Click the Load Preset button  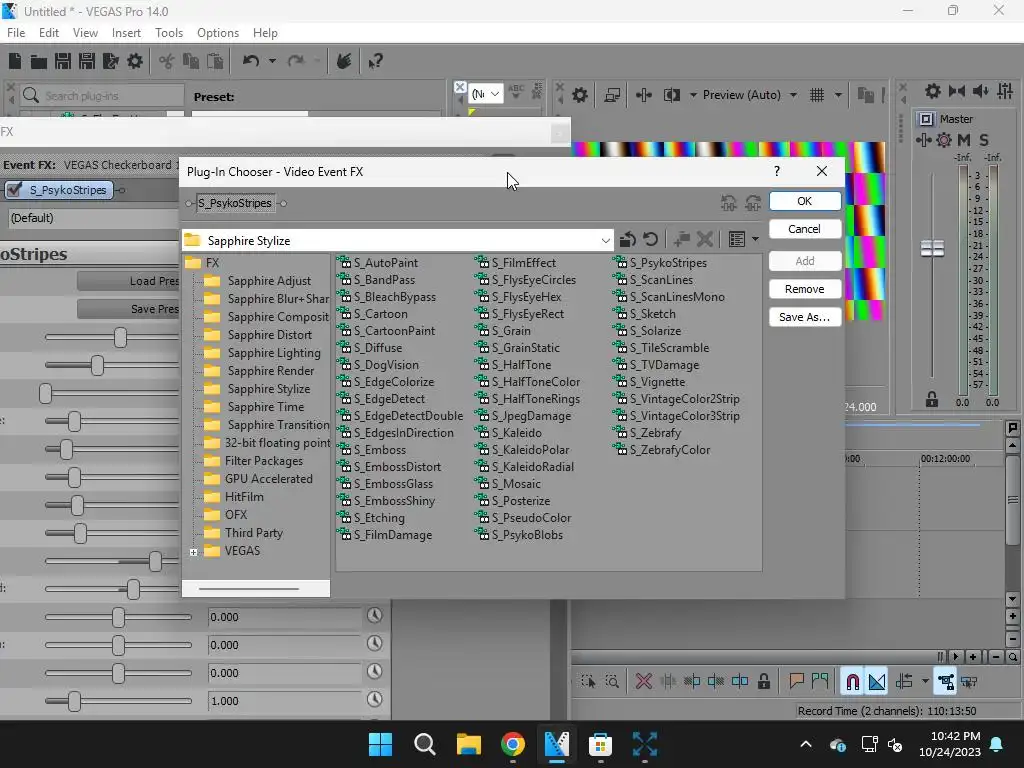[128, 281]
